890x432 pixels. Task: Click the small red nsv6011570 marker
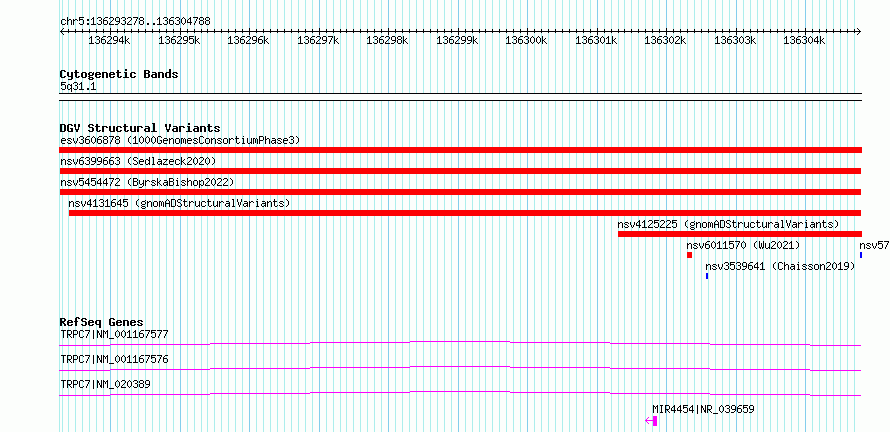click(x=690, y=255)
